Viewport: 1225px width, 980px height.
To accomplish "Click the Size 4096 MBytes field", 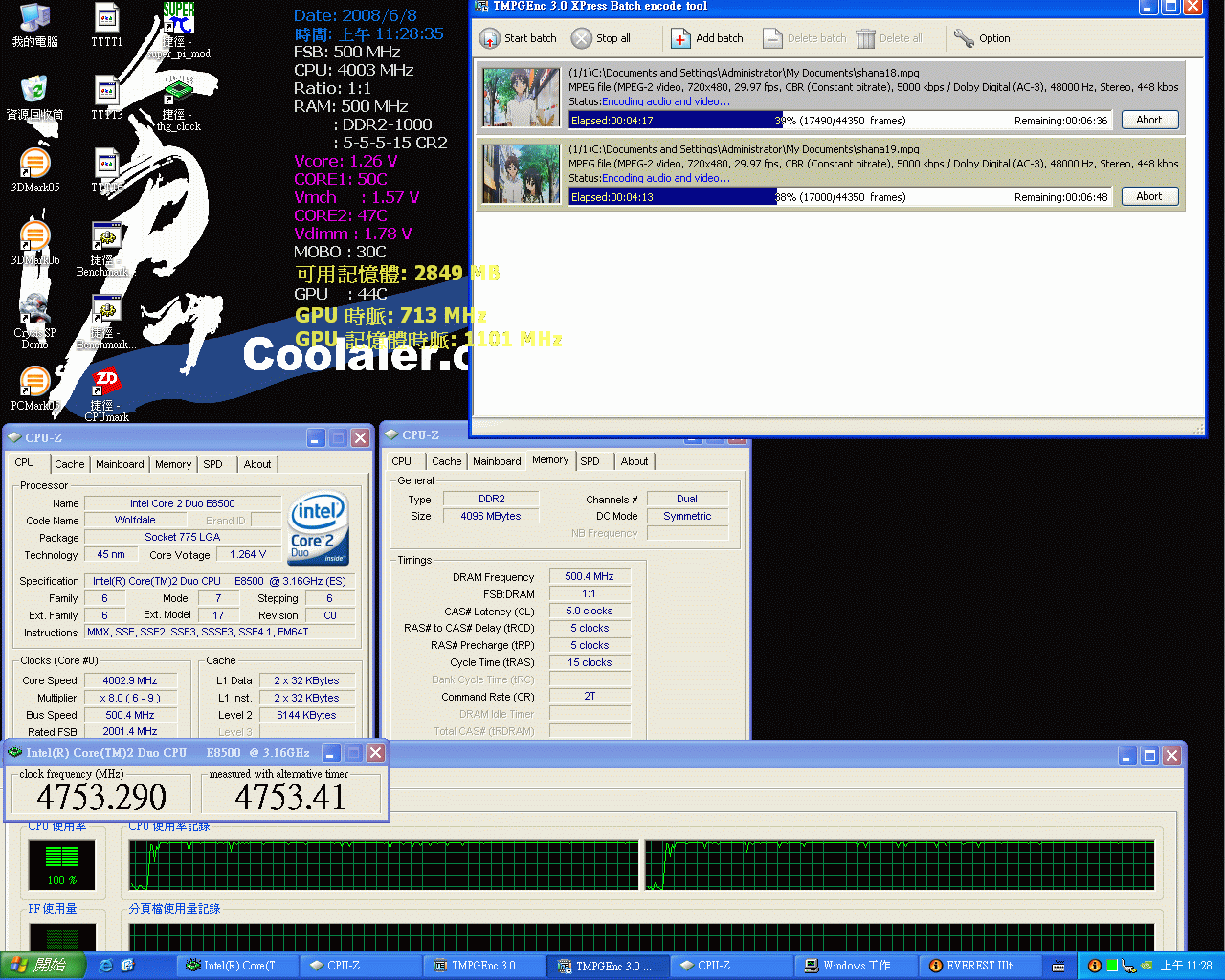I will coord(491,516).
